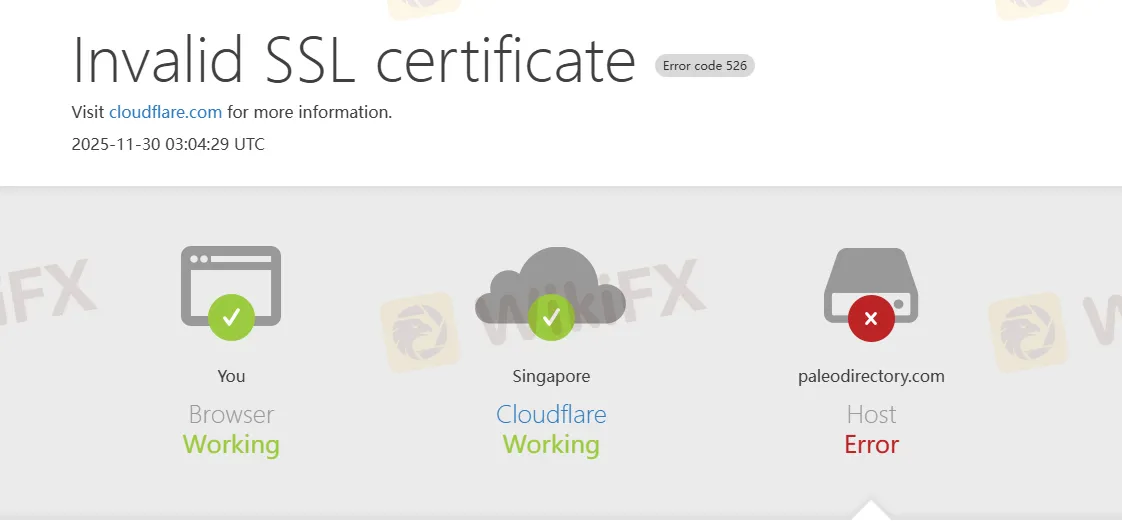Click the 'You' label under browser icon

(231, 376)
